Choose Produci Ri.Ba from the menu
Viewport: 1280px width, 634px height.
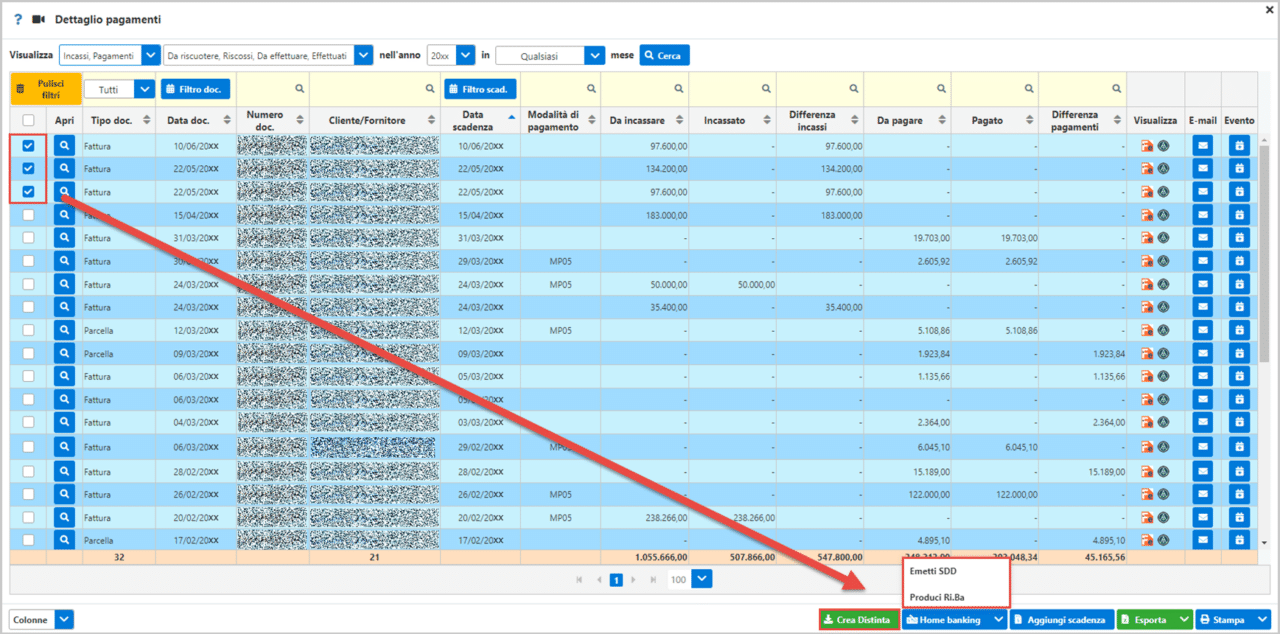coord(938,598)
